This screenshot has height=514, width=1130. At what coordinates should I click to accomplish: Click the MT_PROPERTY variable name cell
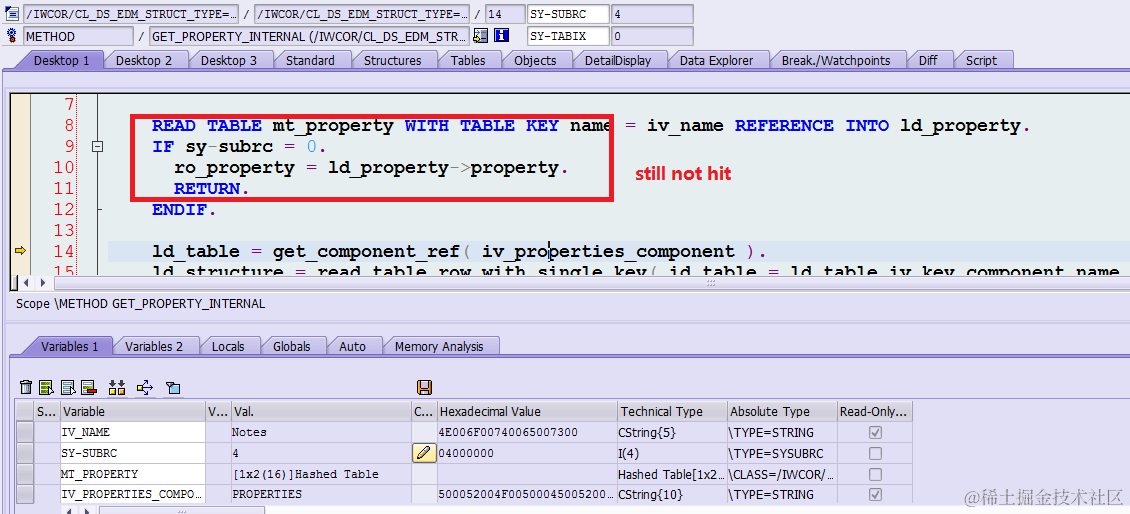coord(133,474)
